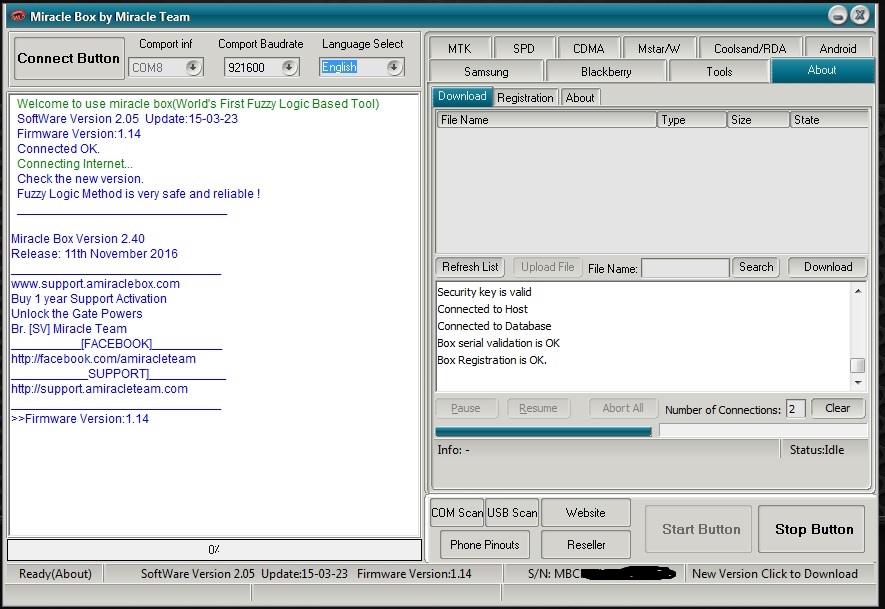Sort by Type column header
The image size is (885, 609).
tap(691, 120)
